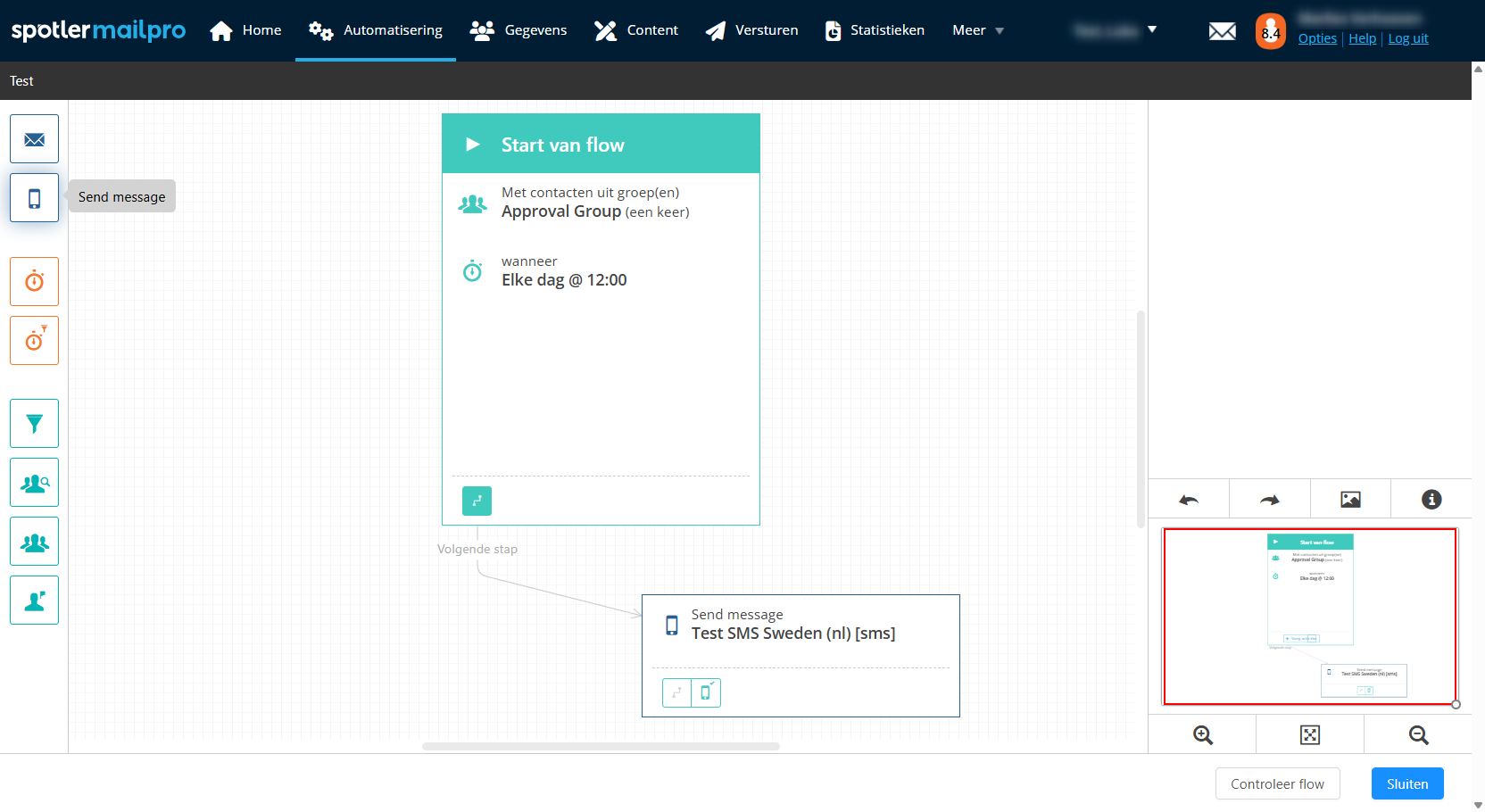The height and width of the screenshot is (812, 1485).
Task: Select the Start van flow header
Action: 601,144
